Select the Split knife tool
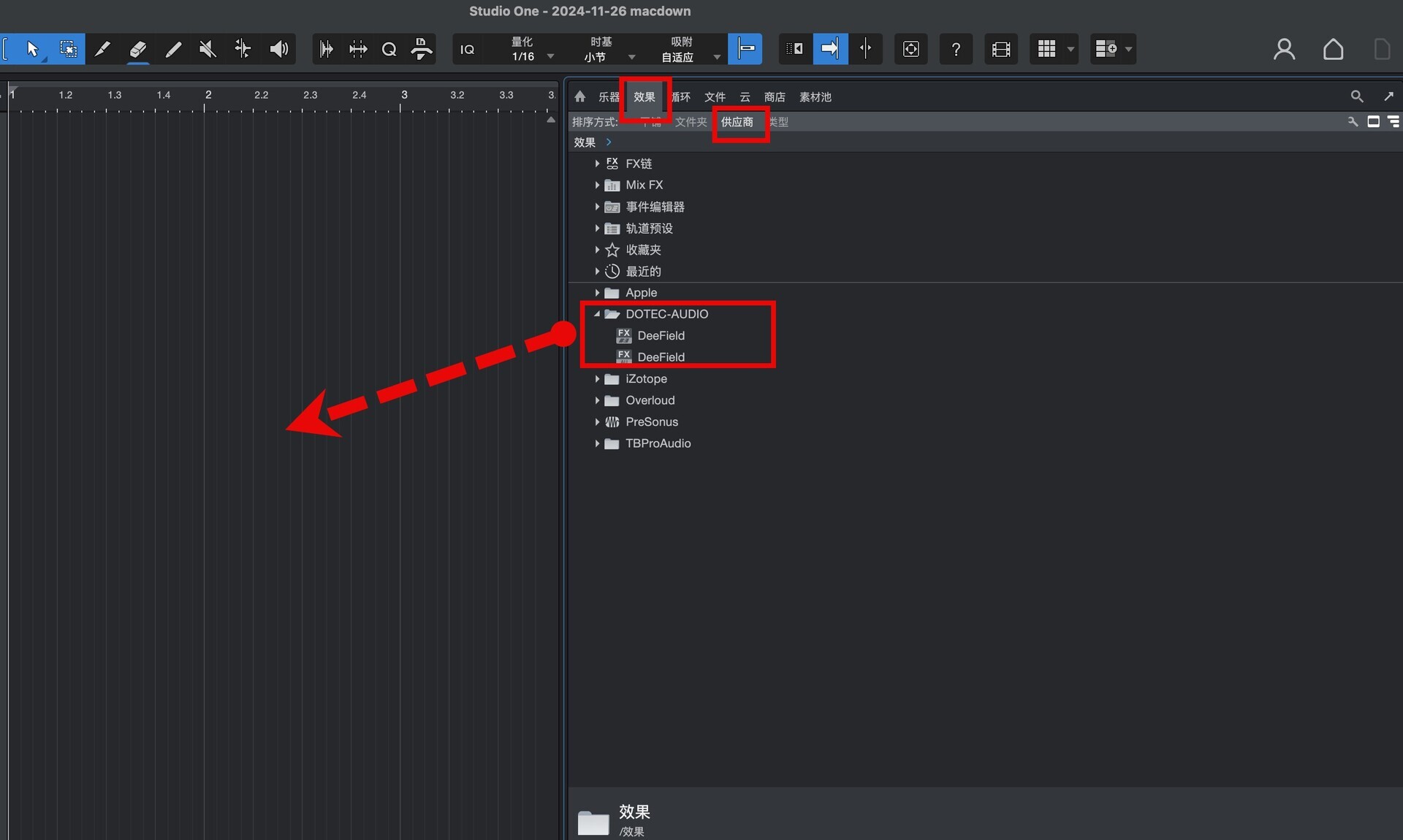The height and width of the screenshot is (840, 1403). point(103,49)
